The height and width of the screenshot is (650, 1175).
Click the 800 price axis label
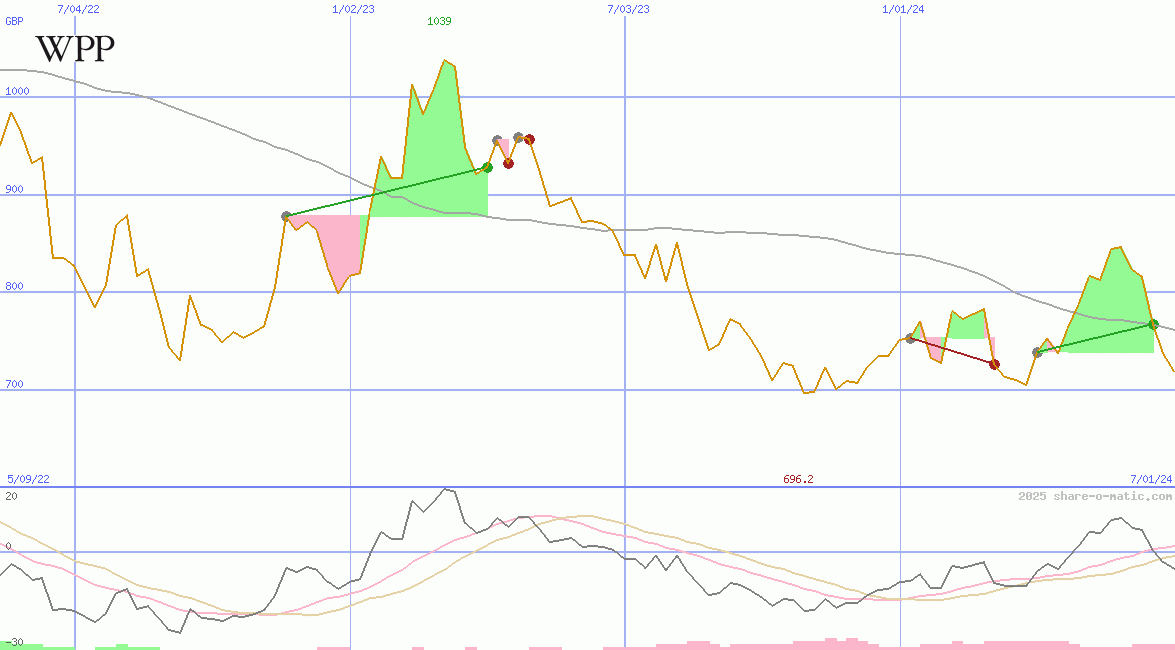(14, 286)
